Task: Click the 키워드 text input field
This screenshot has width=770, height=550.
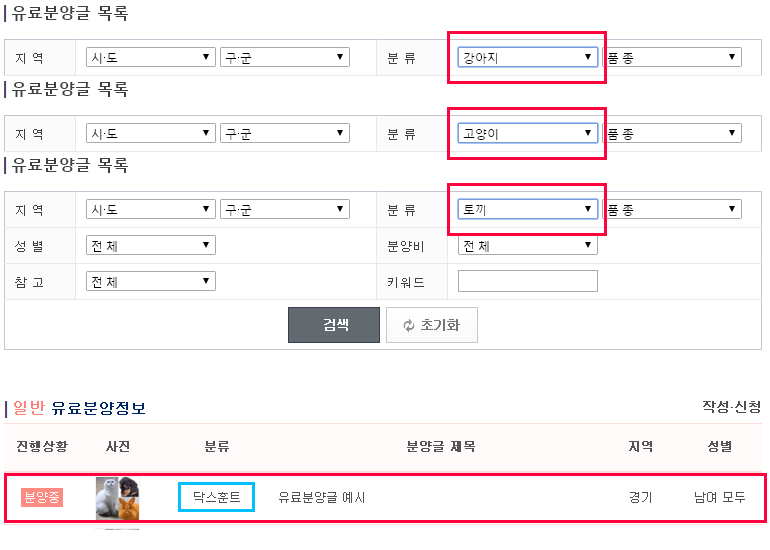Action: (527, 281)
